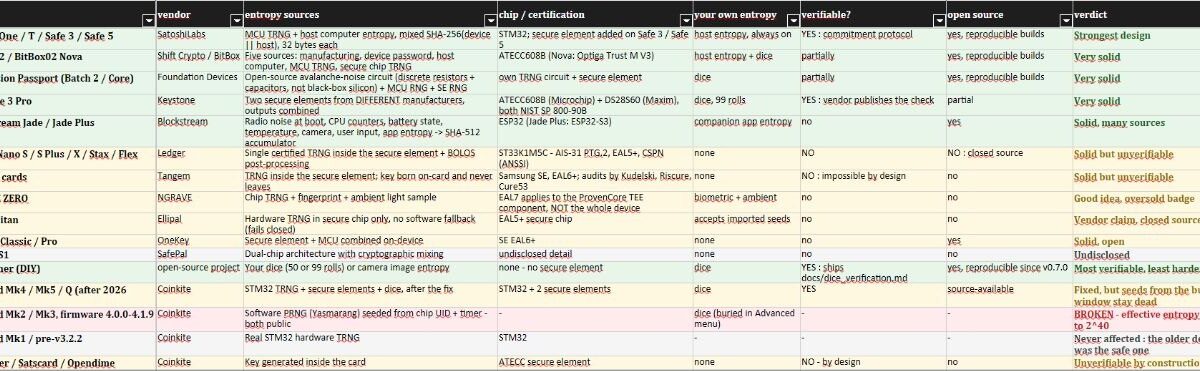Click the Solid, open verdict cell
This screenshot has height=371, width=1200.
pos(1136,241)
